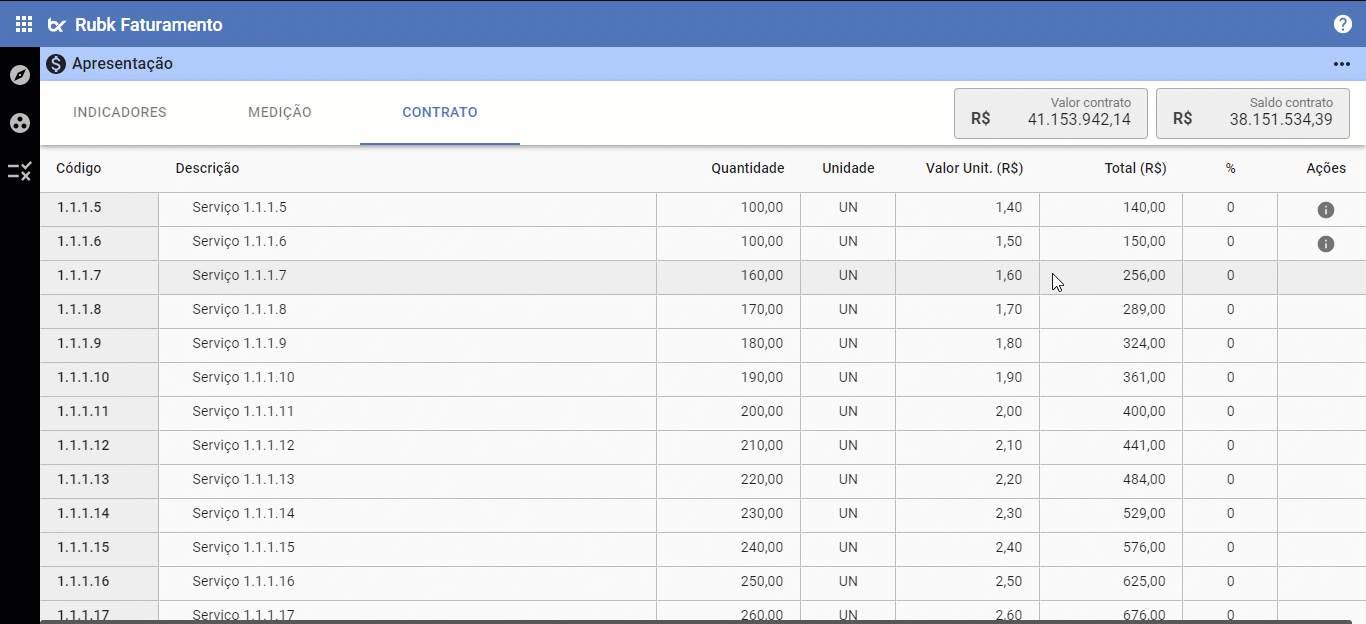Click the group circle icon in sidebar
Image resolution: width=1366 pixels, height=624 pixels.
pos(20,123)
